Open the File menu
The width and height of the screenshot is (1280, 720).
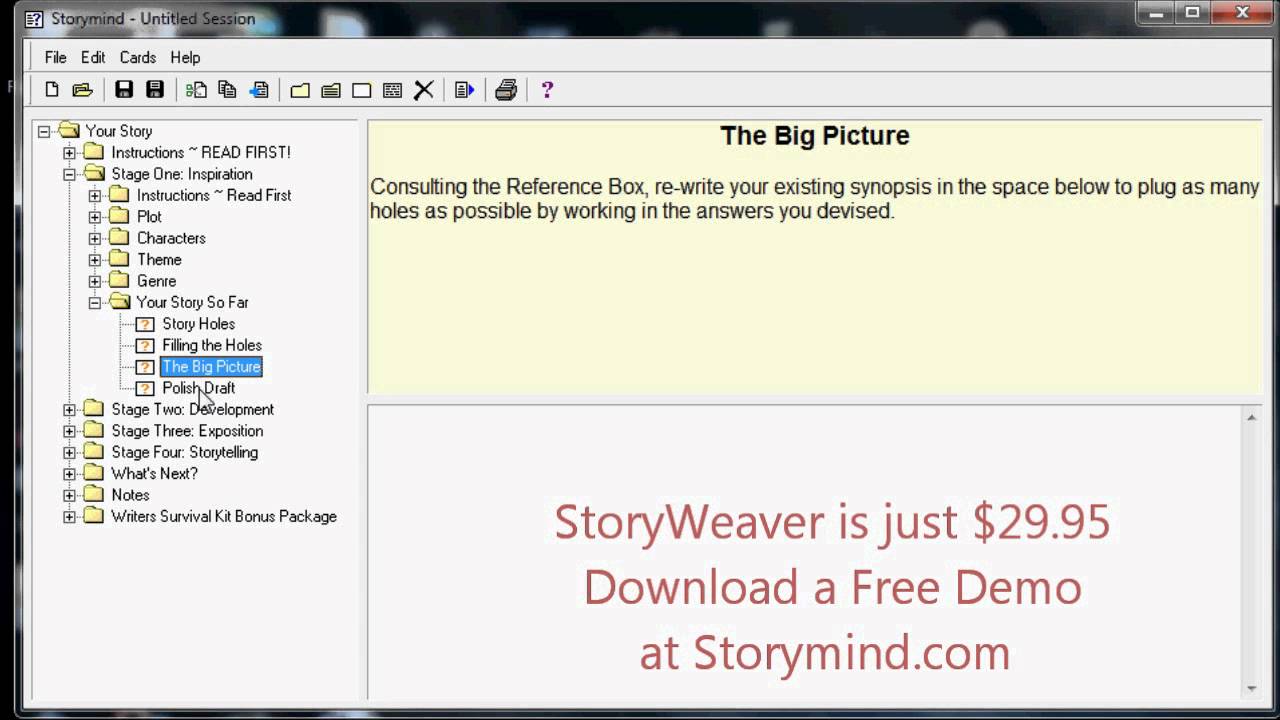[55, 58]
